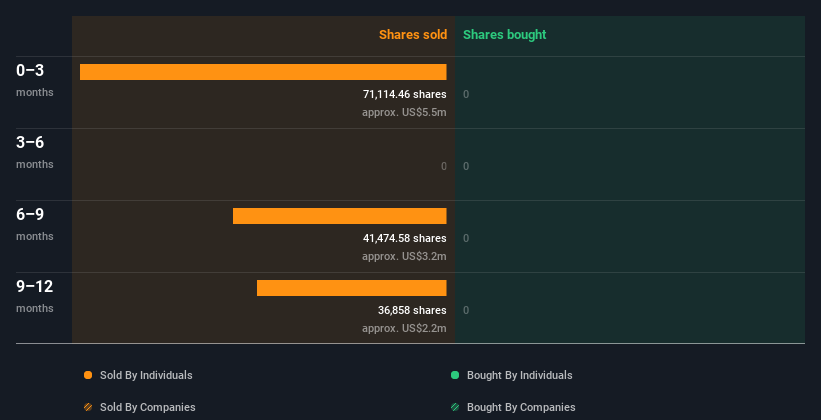
Task: Select the 0–3 months orange bar
Action: (263, 72)
